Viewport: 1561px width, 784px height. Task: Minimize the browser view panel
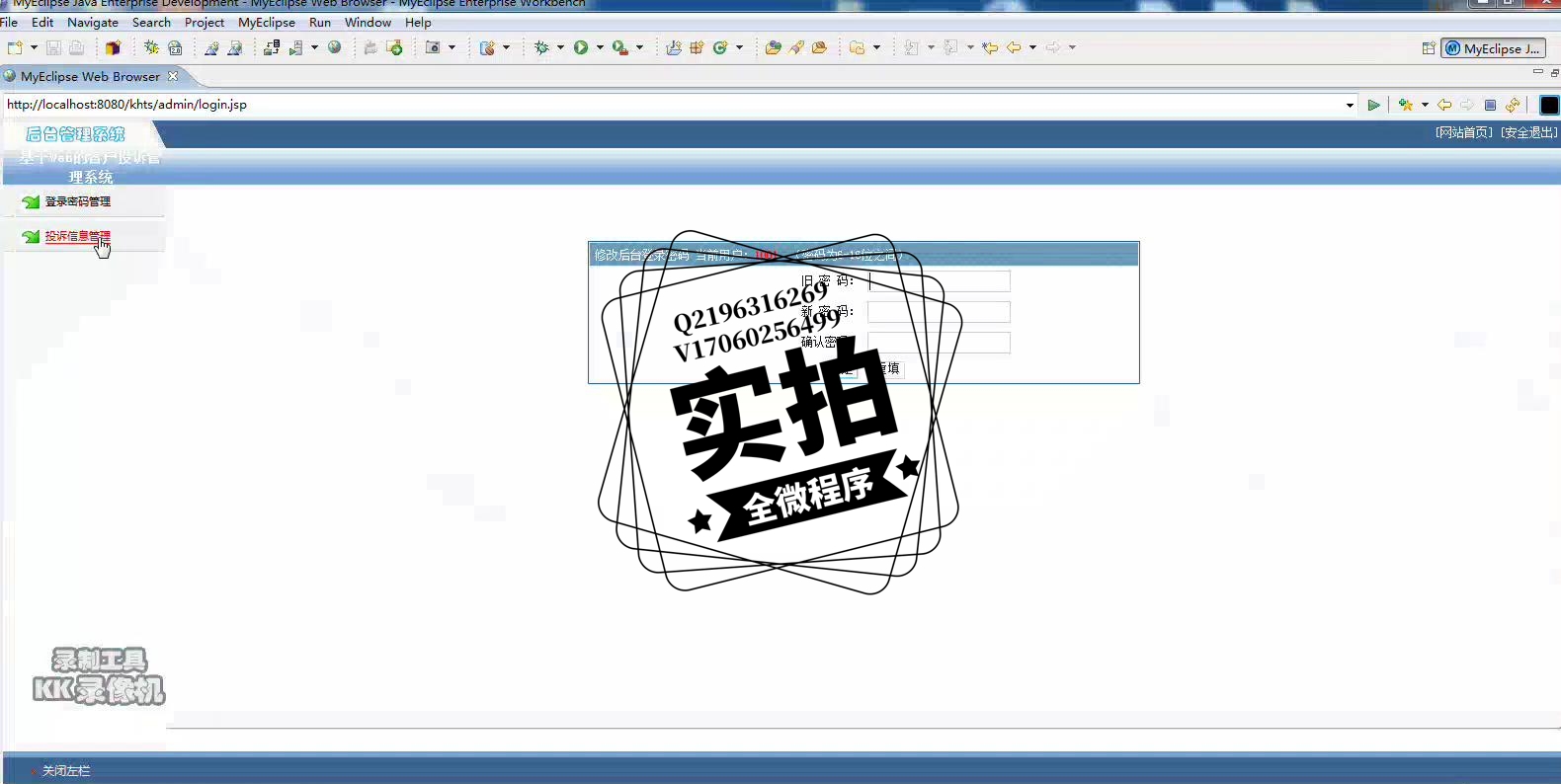(x=1537, y=72)
